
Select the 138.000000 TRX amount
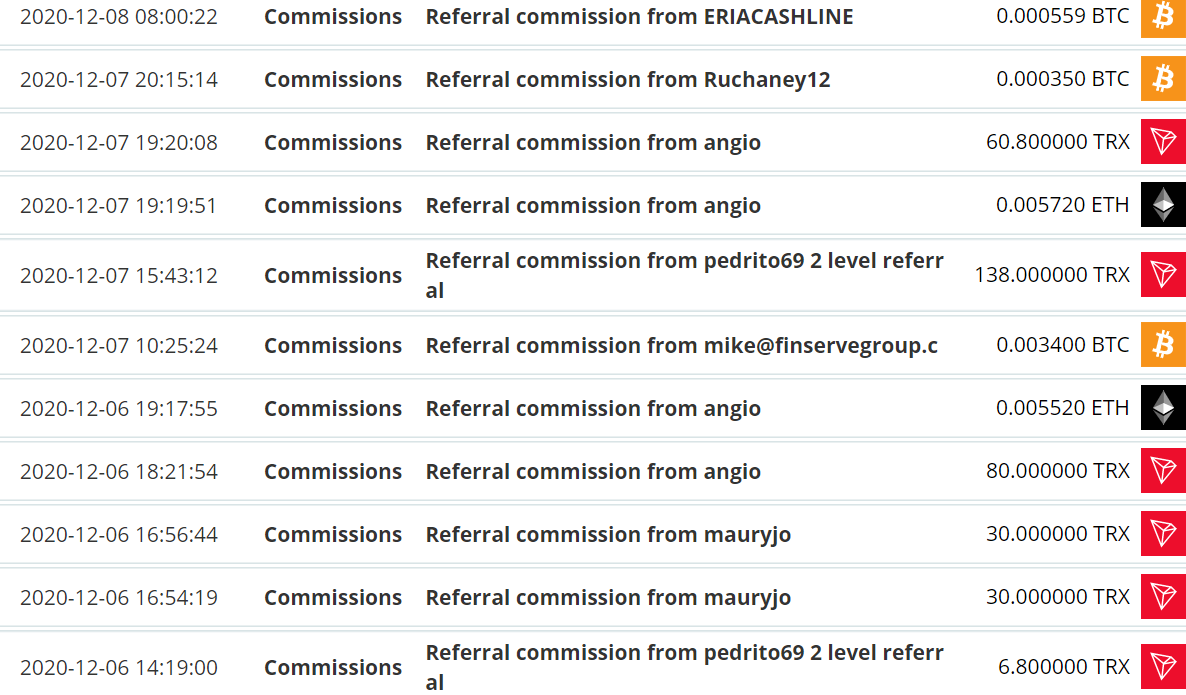[1051, 275]
